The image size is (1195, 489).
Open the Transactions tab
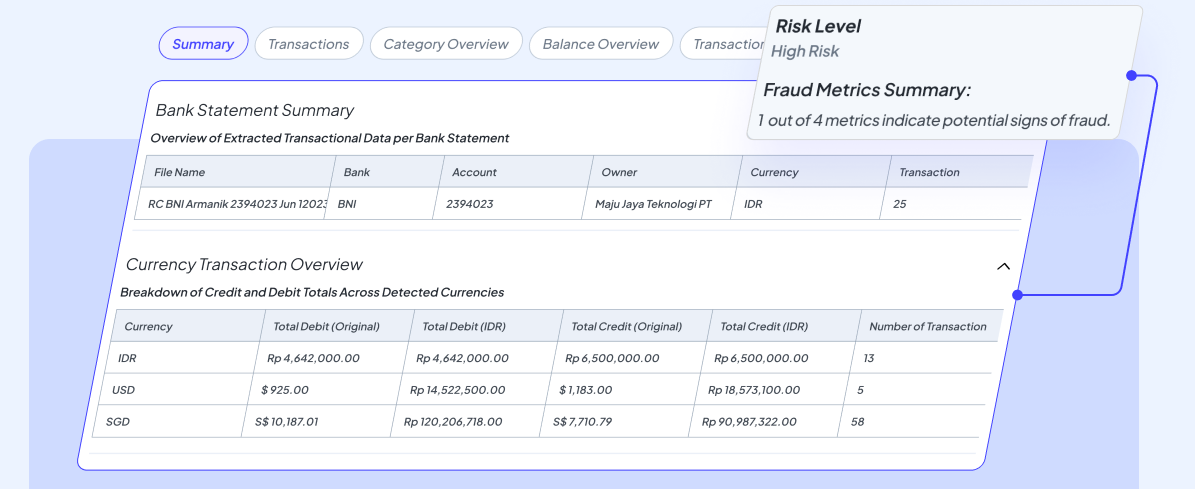coord(309,43)
